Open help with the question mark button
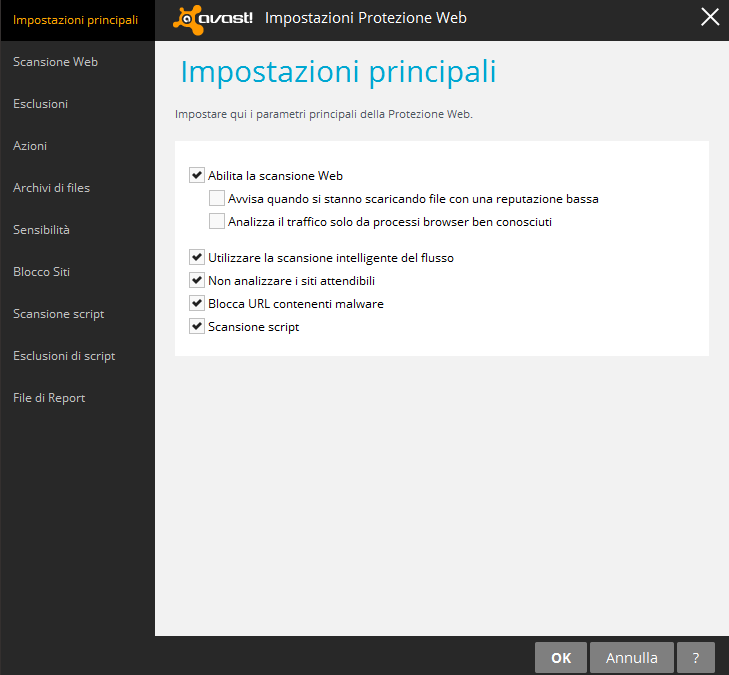This screenshot has height=675, width=729. [x=696, y=658]
